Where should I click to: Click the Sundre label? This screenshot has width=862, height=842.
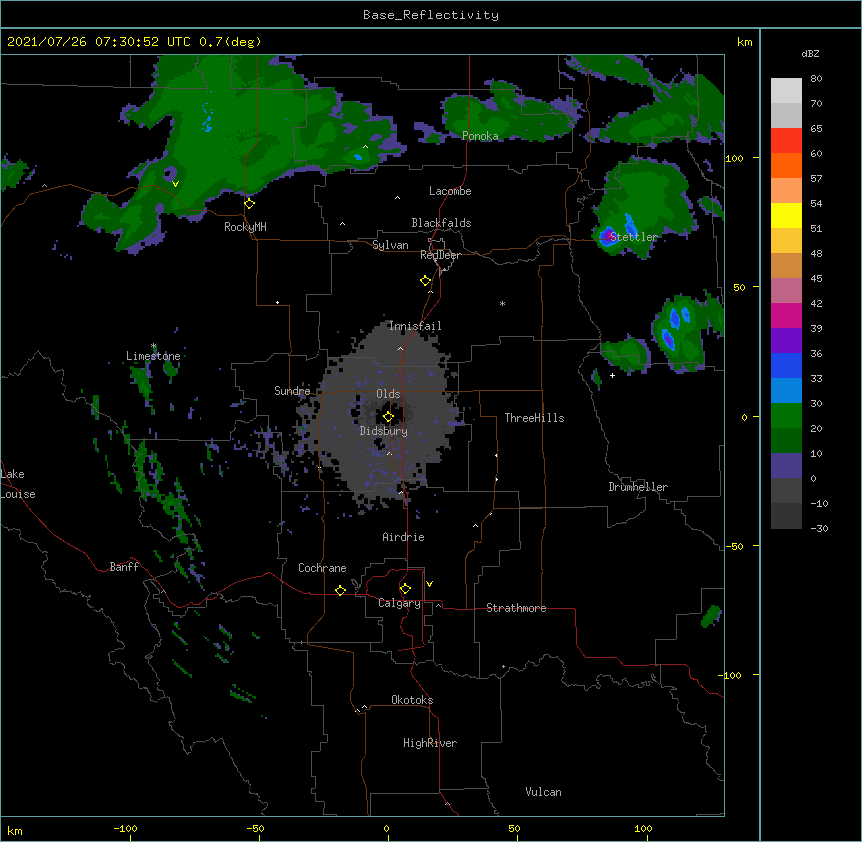click(292, 391)
